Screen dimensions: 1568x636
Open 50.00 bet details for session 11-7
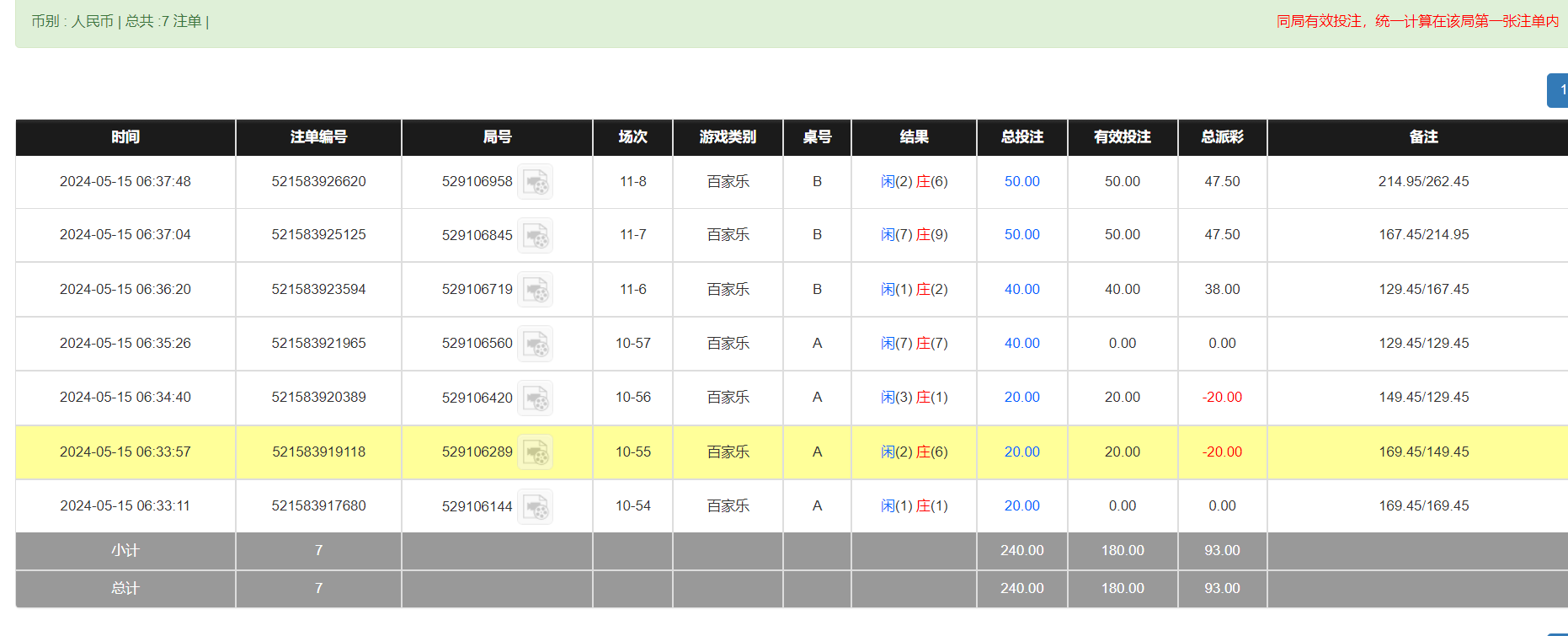click(1021, 235)
